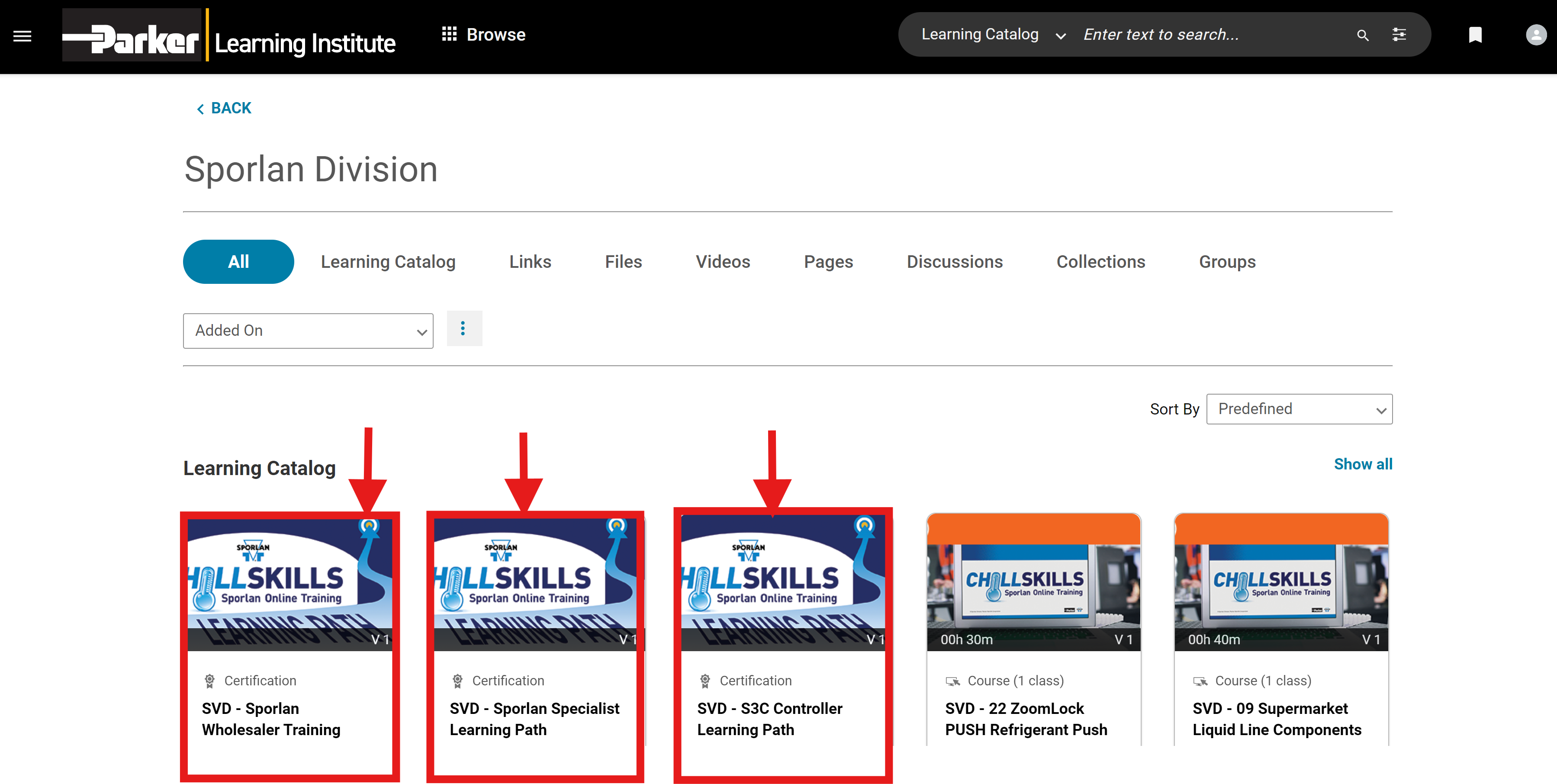This screenshot has height=784, width=1557.
Task: Open advanced search filter sliders icon
Action: point(1399,35)
